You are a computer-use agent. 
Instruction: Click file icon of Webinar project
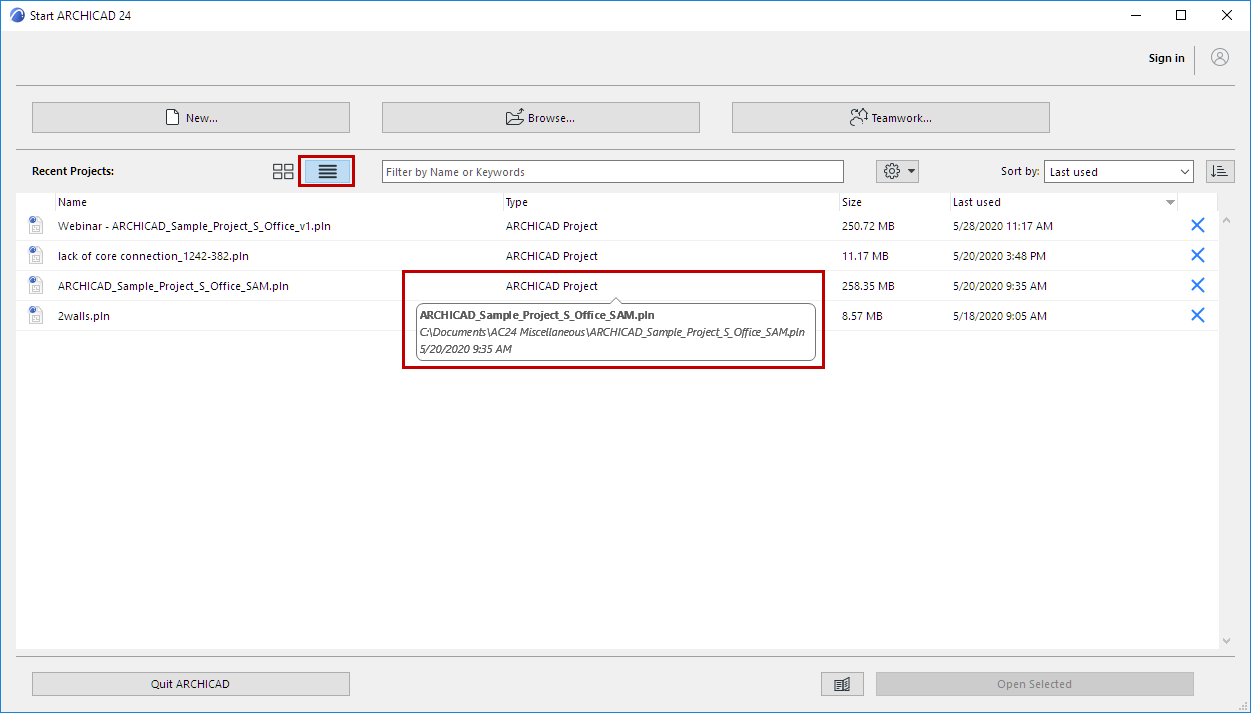click(x=36, y=226)
